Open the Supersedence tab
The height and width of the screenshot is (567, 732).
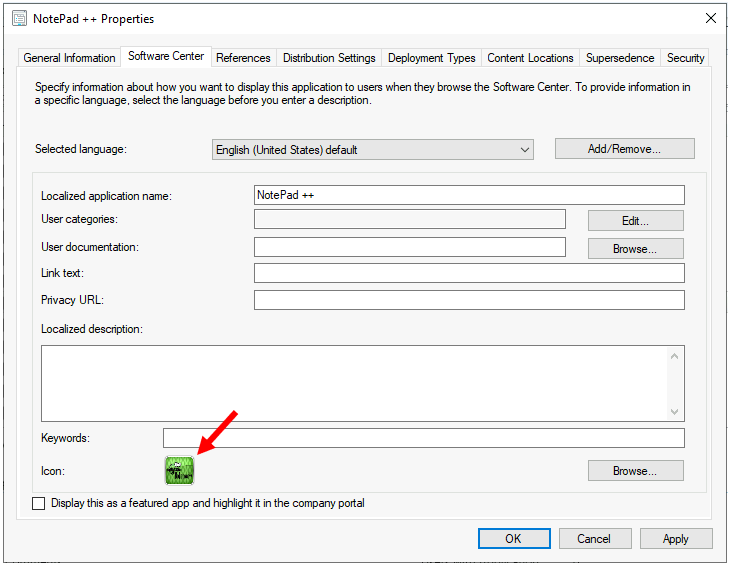pos(620,58)
